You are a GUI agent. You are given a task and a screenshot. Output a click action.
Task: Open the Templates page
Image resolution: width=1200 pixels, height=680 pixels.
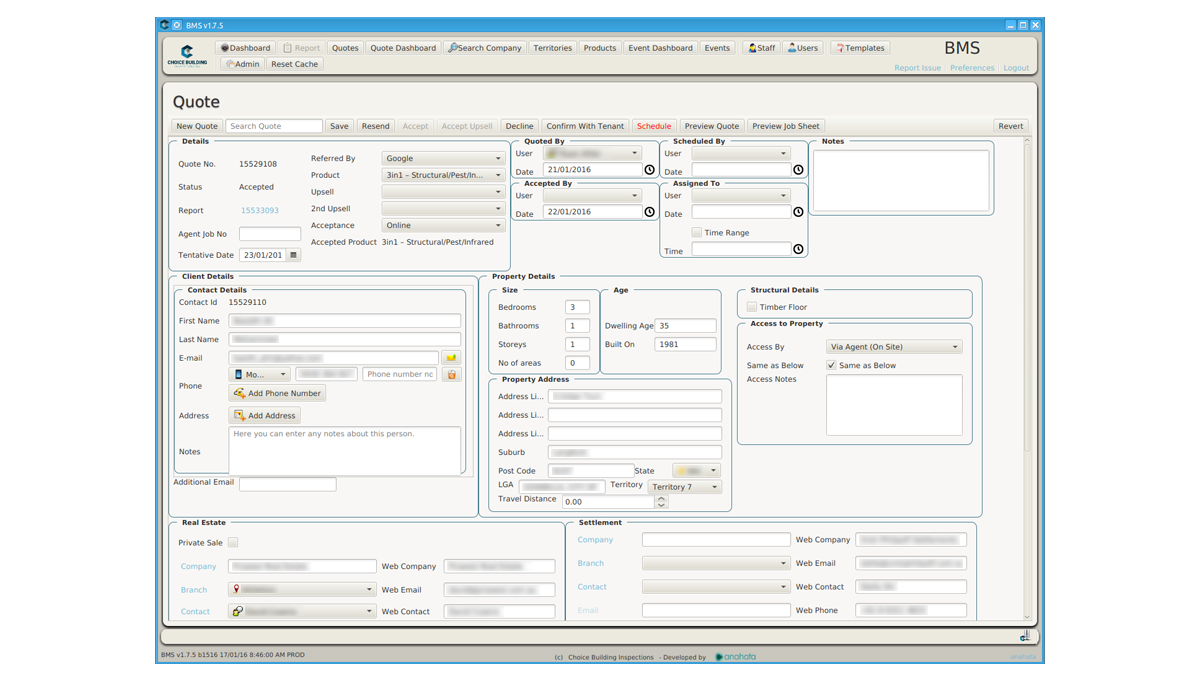(x=860, y=48)
